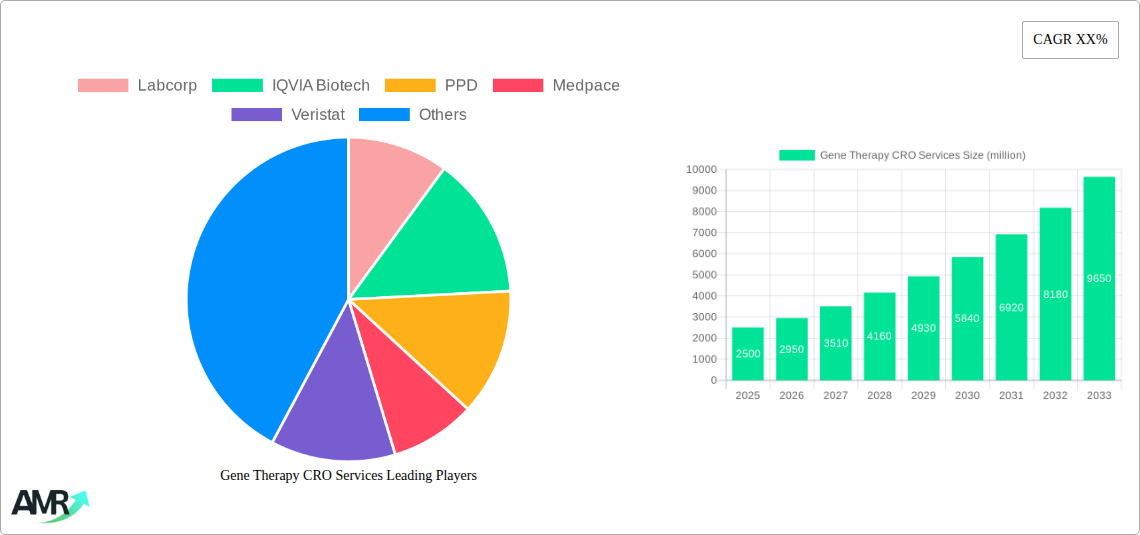Image resolution: width=1140 pixels, height=535 pixels.
Task: Toggle Others legend entry
Action: coord(442,115)
